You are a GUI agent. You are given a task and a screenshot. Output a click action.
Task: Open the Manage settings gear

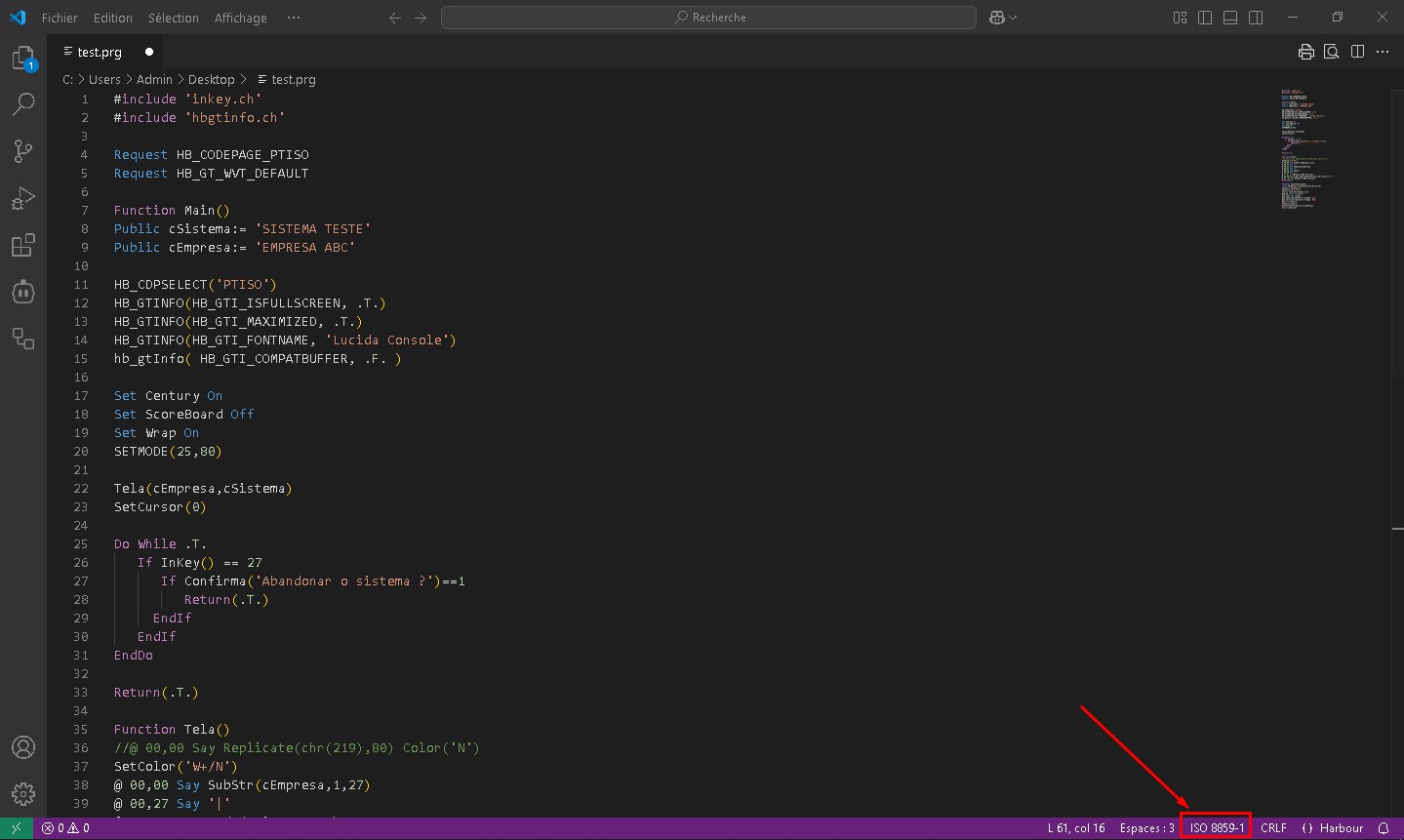pyautogui.click(x=23, y=793)
